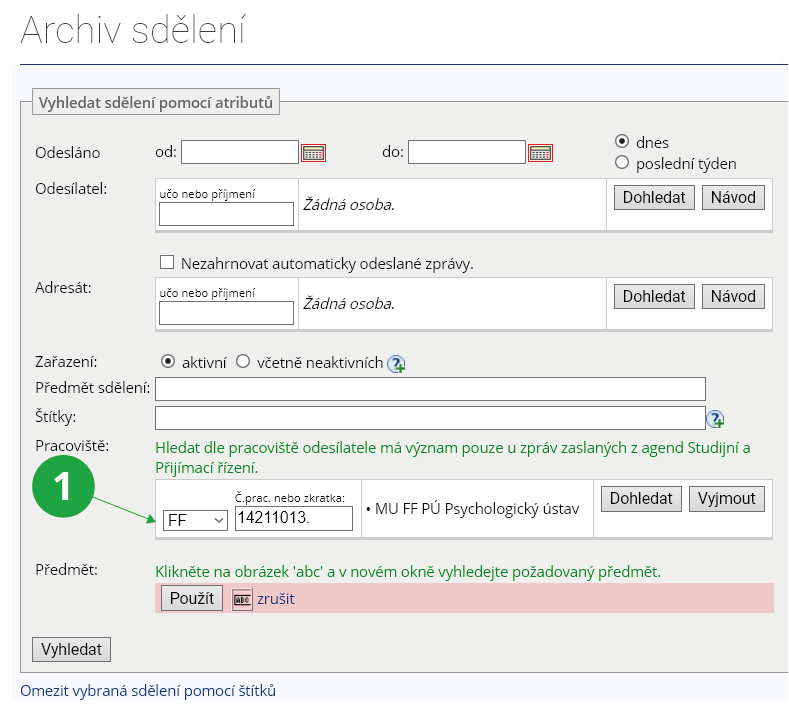
Task: Enable 'Nezahrnovat automaticky odeslané zprávy' checkbox
Action: (167, 263)
